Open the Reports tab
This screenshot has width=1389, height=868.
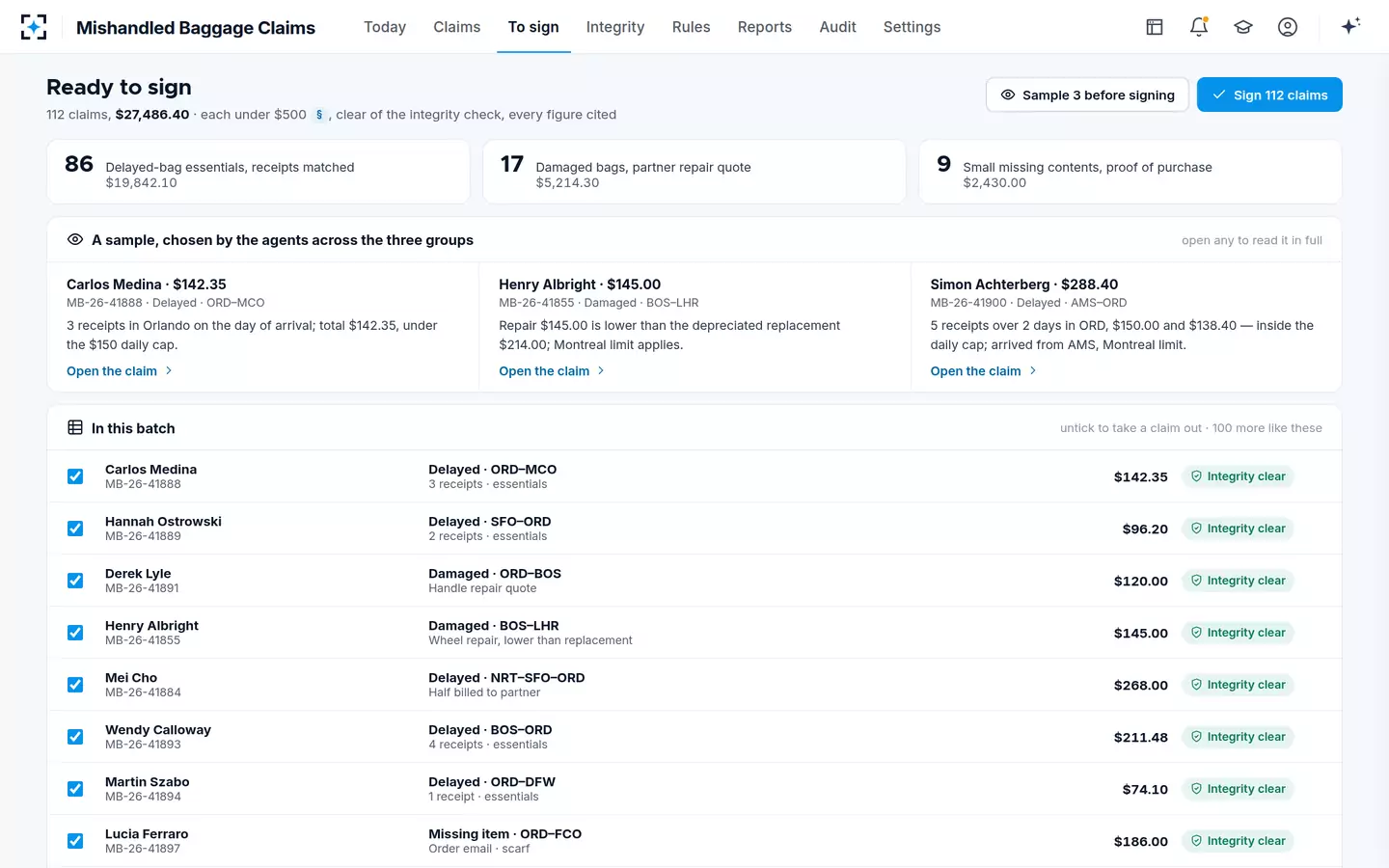pyautogui.click(x=765, y=27)
